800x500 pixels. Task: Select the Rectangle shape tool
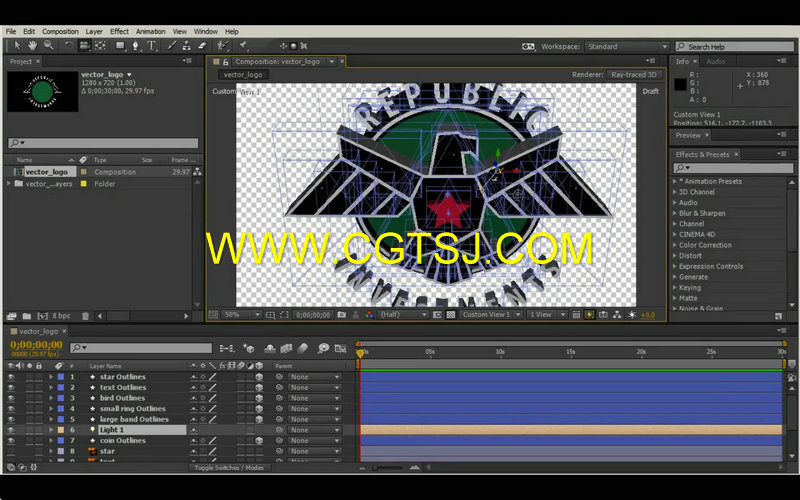point(120,46)
